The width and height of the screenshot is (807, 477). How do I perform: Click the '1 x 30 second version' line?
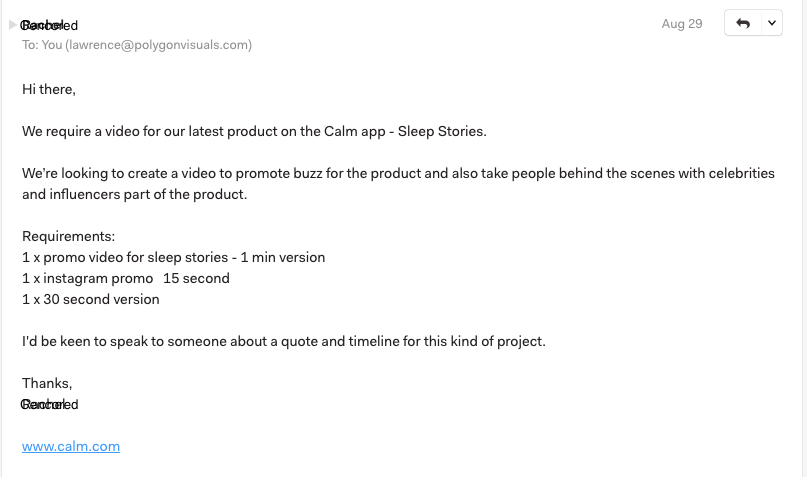[x=91, y=299]
